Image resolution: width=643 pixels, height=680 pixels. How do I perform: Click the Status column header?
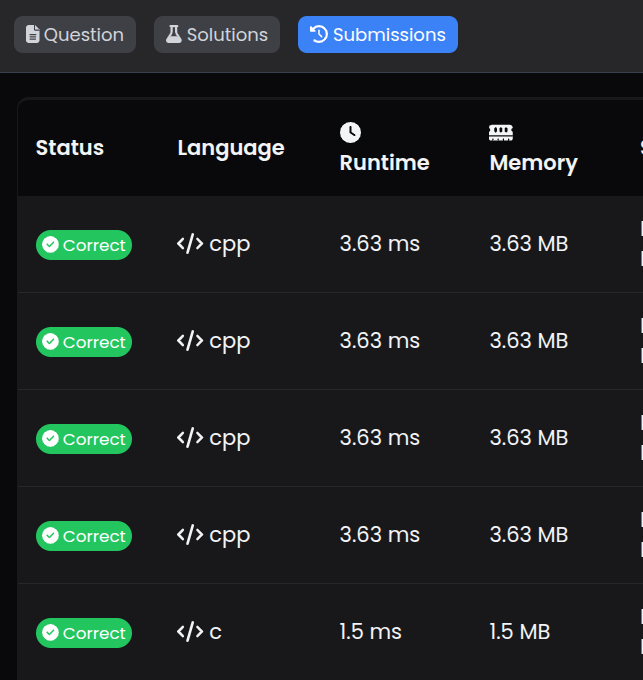tap(70, 148)
